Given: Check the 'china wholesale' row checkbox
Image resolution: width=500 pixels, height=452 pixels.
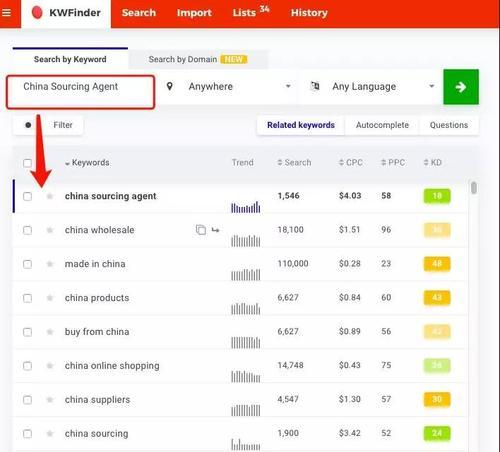Looking at the screenshot, I should 27,230.
